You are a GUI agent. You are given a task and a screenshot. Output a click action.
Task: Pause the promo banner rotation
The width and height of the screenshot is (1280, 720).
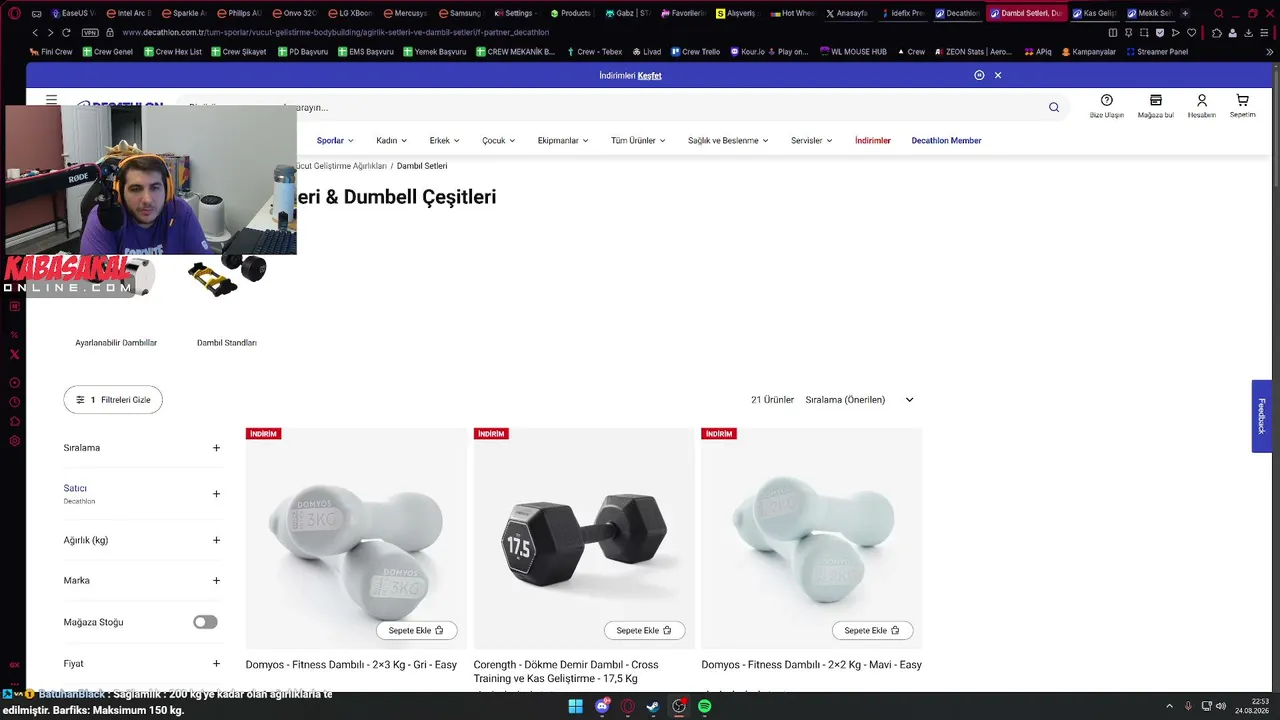[x=979, y=75]
